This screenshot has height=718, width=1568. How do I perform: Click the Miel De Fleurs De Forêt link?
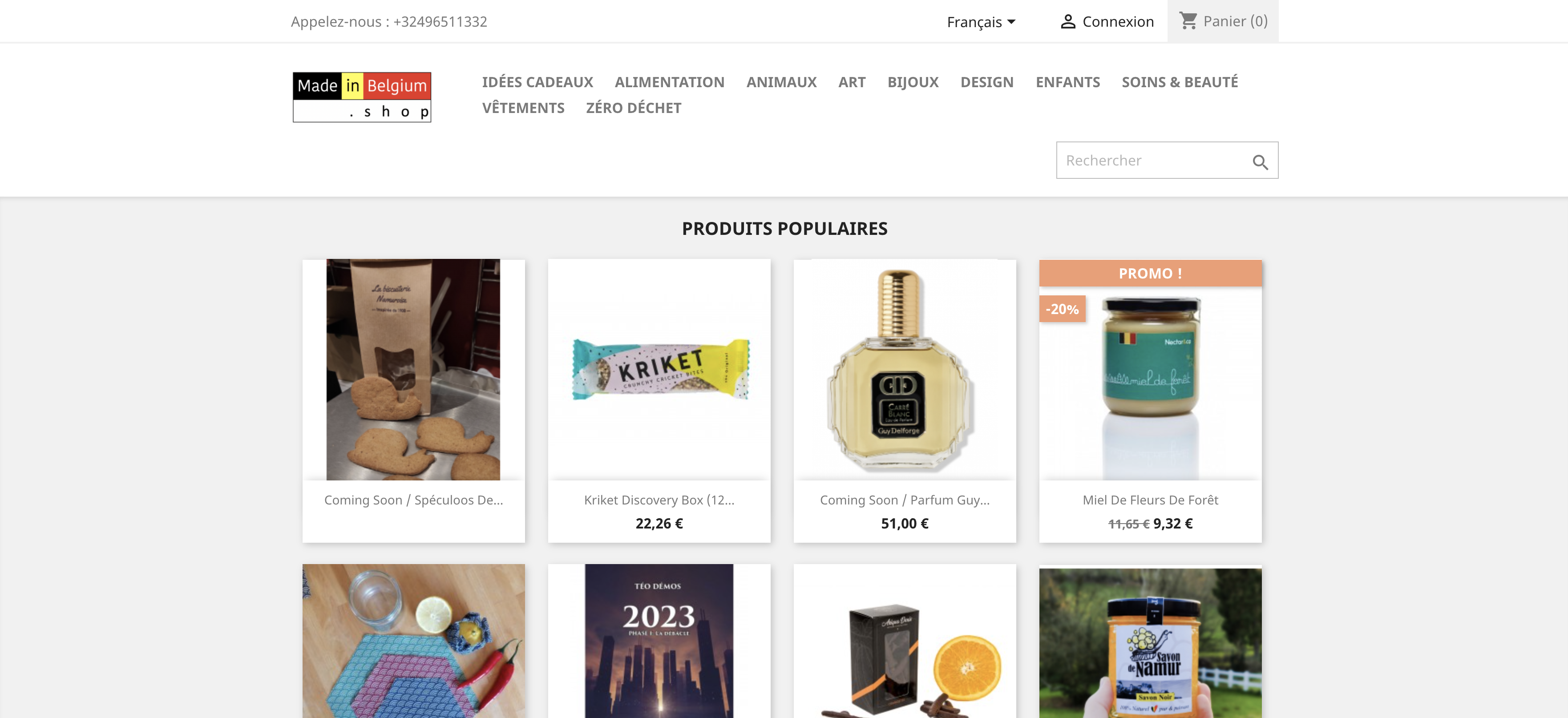[x=1150, y=500]
